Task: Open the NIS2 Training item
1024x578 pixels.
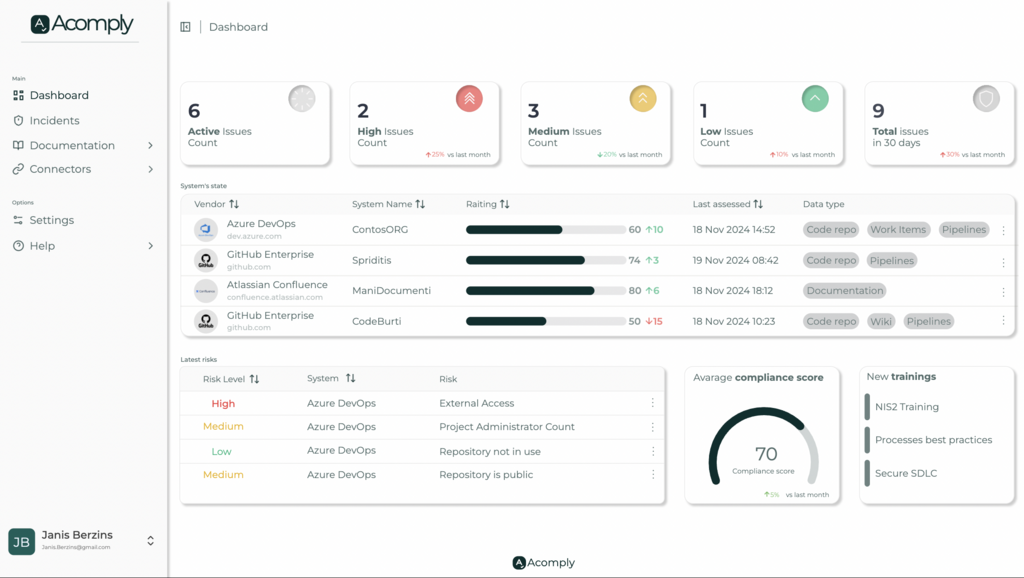Action: 906,407
